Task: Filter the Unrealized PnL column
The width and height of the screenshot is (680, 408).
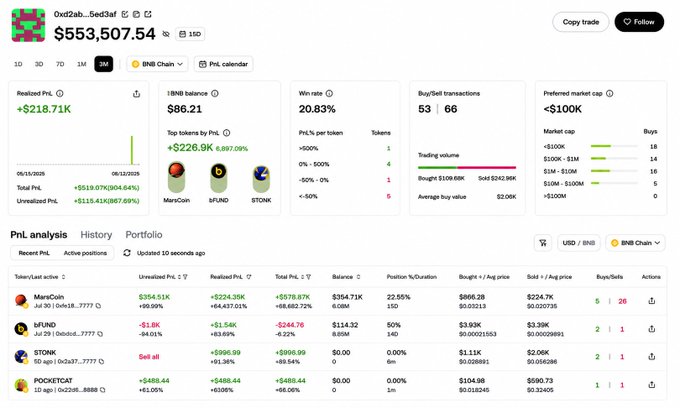Action: (185, 277)
